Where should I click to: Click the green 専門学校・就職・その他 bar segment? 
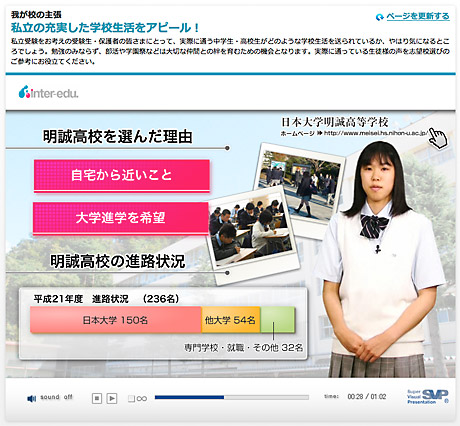[x=277, y=320]
